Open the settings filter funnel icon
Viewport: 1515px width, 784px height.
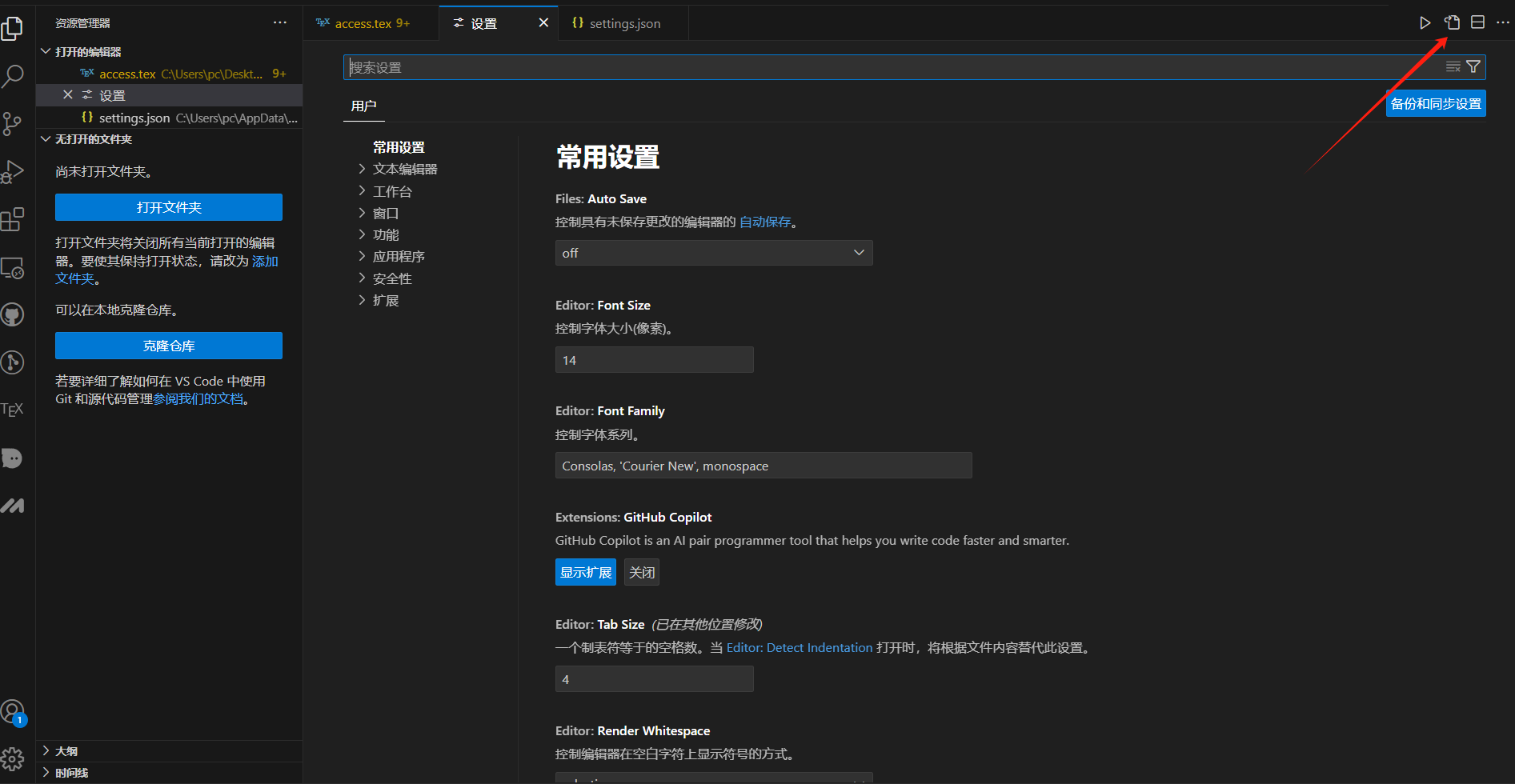(1473, 67)
